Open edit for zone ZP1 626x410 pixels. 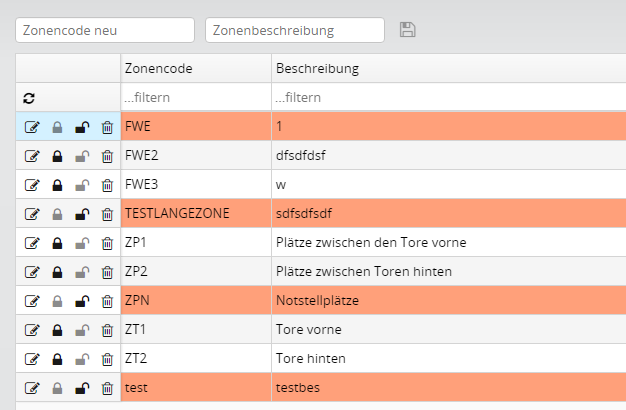point(32,243)
